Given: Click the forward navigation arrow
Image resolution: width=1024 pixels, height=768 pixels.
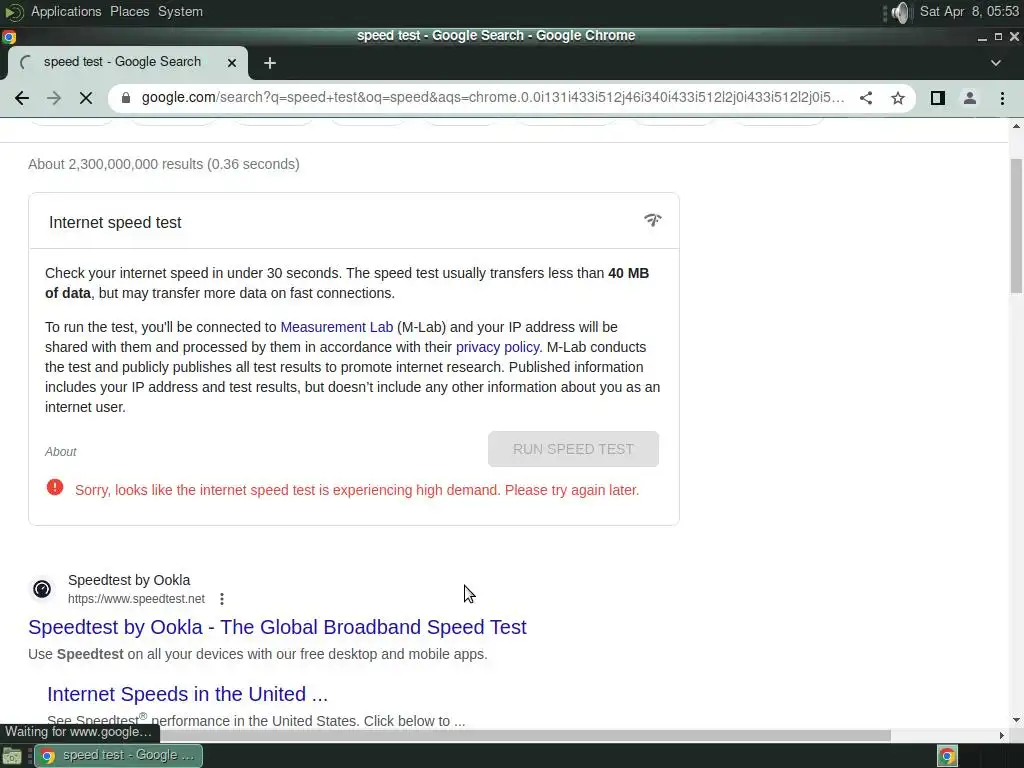Looking at the screenshot, I should pos(54,98).
